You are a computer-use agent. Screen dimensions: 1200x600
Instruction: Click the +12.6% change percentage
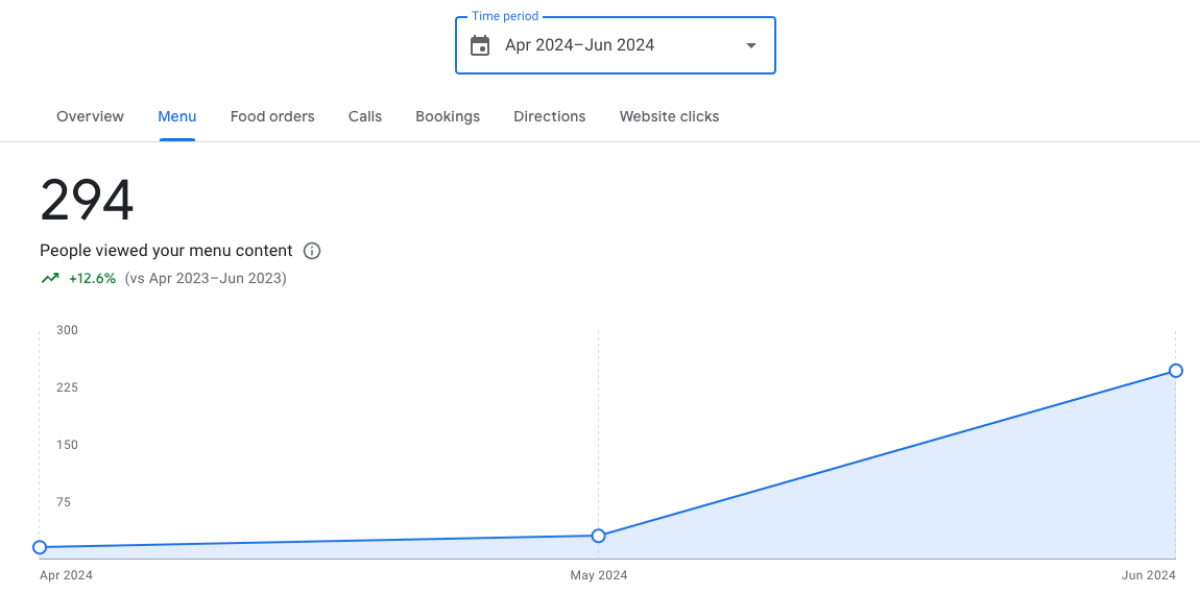click(92, 278)
